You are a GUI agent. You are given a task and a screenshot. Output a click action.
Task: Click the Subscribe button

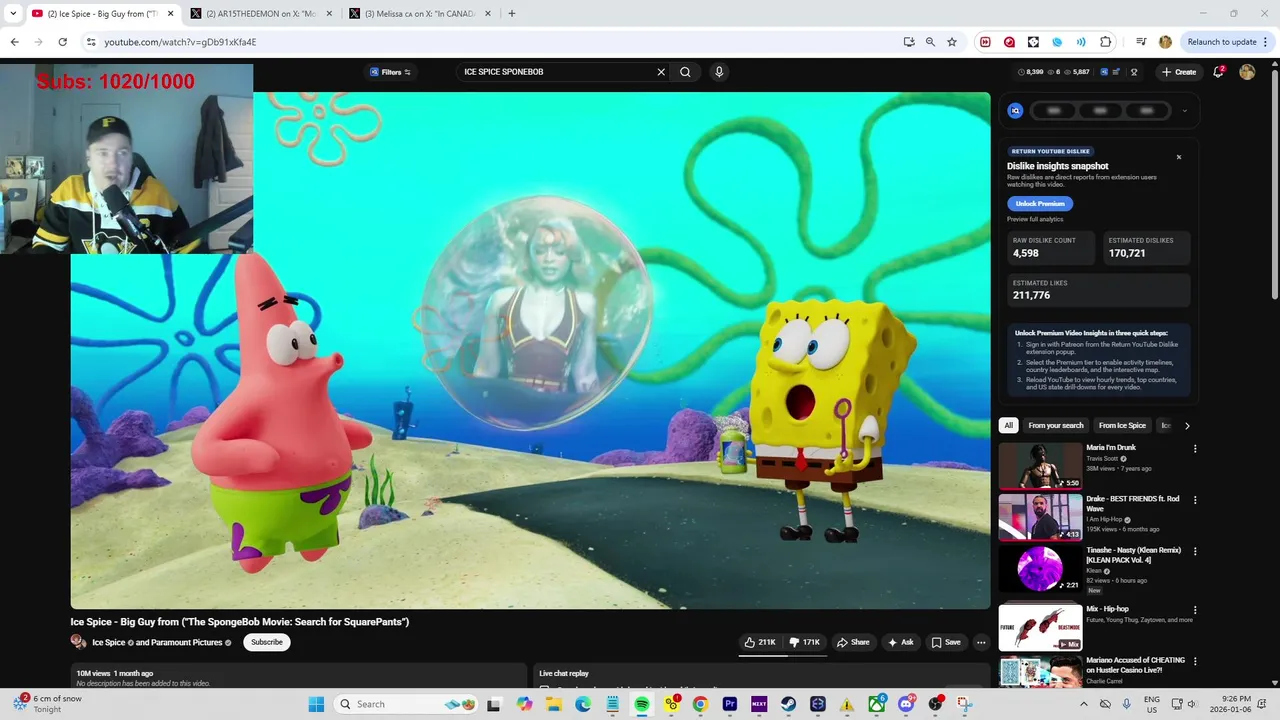266,642
